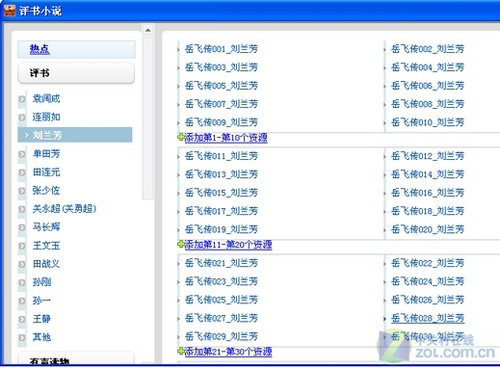Open 岳飞传028_刘兰芳 episode
Viewport: 500px width, 368px height.
[428, 318]
